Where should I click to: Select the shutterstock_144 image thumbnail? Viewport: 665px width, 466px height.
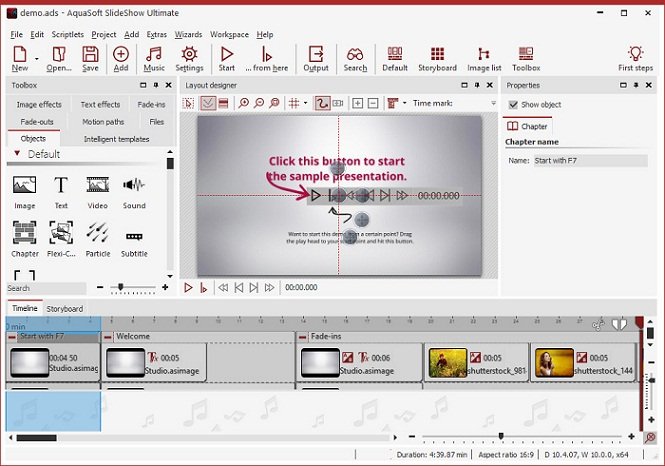click(554, 363)
